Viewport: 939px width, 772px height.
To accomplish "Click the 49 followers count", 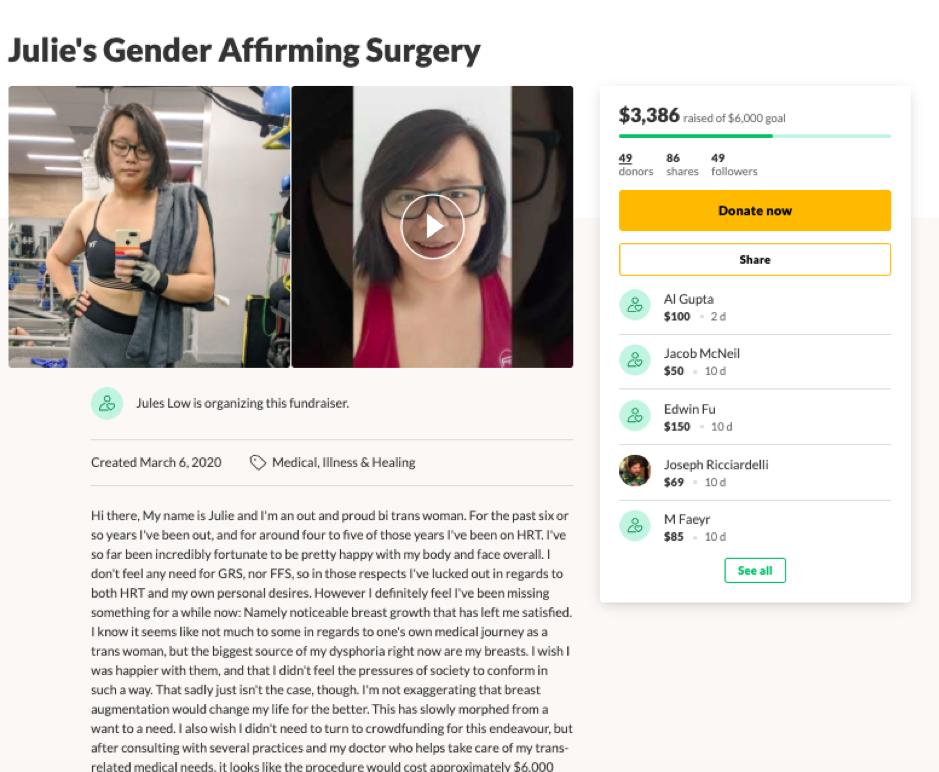I will [x=734, y=164].
